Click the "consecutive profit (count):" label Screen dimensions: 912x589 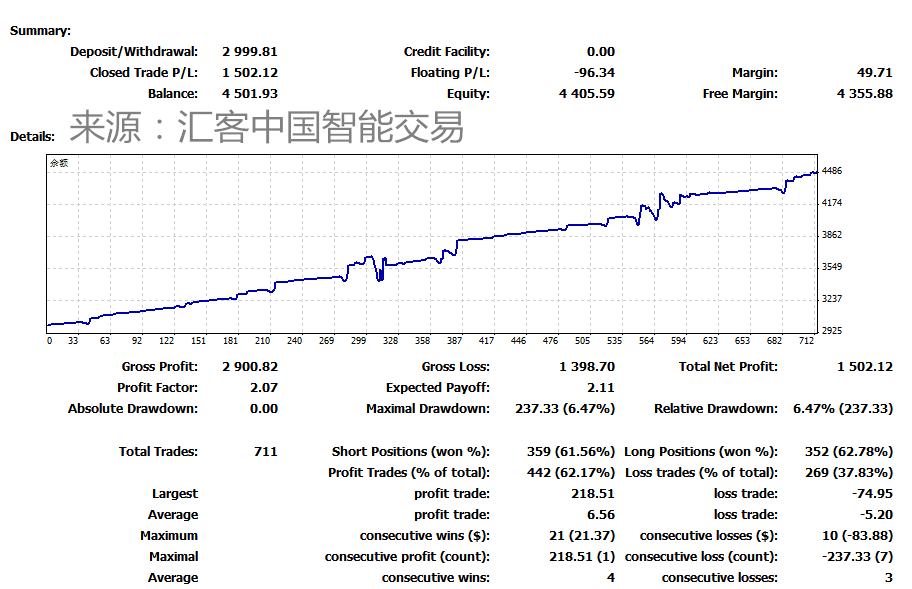[407, 556]
